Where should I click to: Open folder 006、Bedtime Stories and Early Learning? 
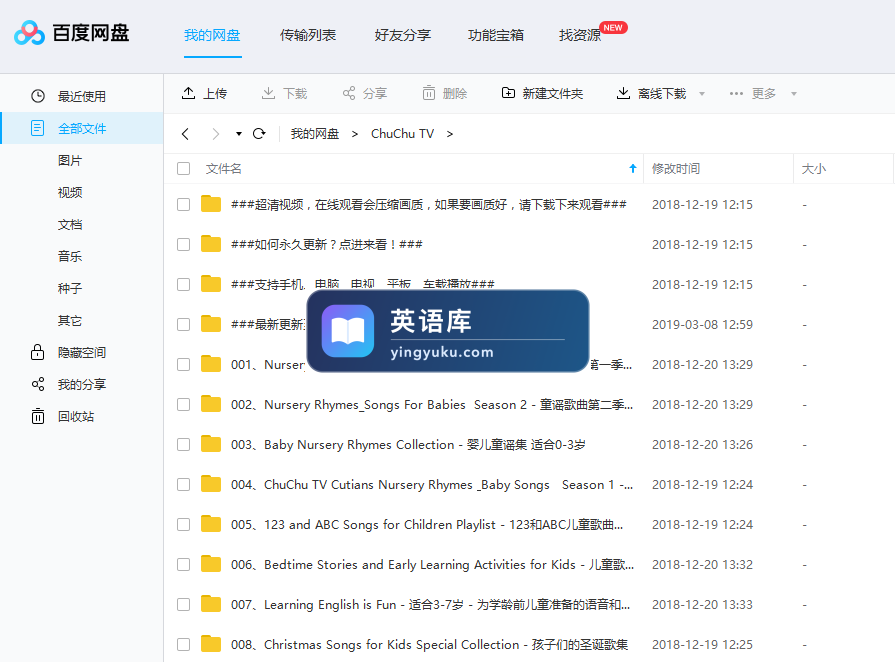point(432,564)
